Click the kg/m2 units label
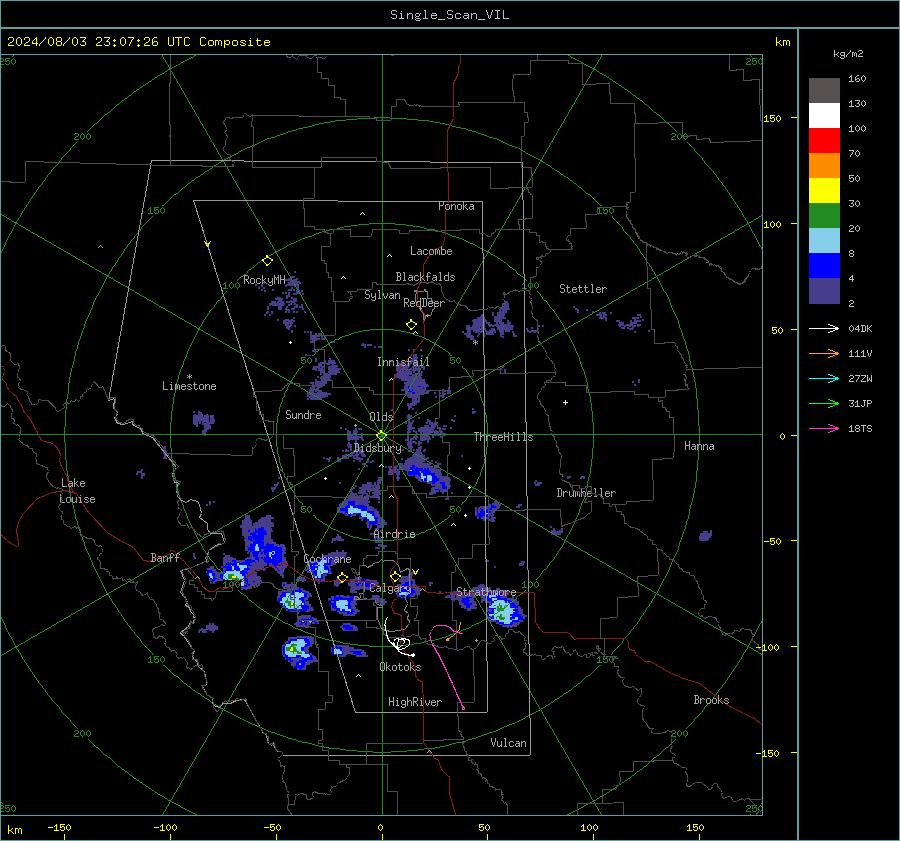The width and height of the screenshot is (900, 841). pyautogui.click(x=848, y=54)
